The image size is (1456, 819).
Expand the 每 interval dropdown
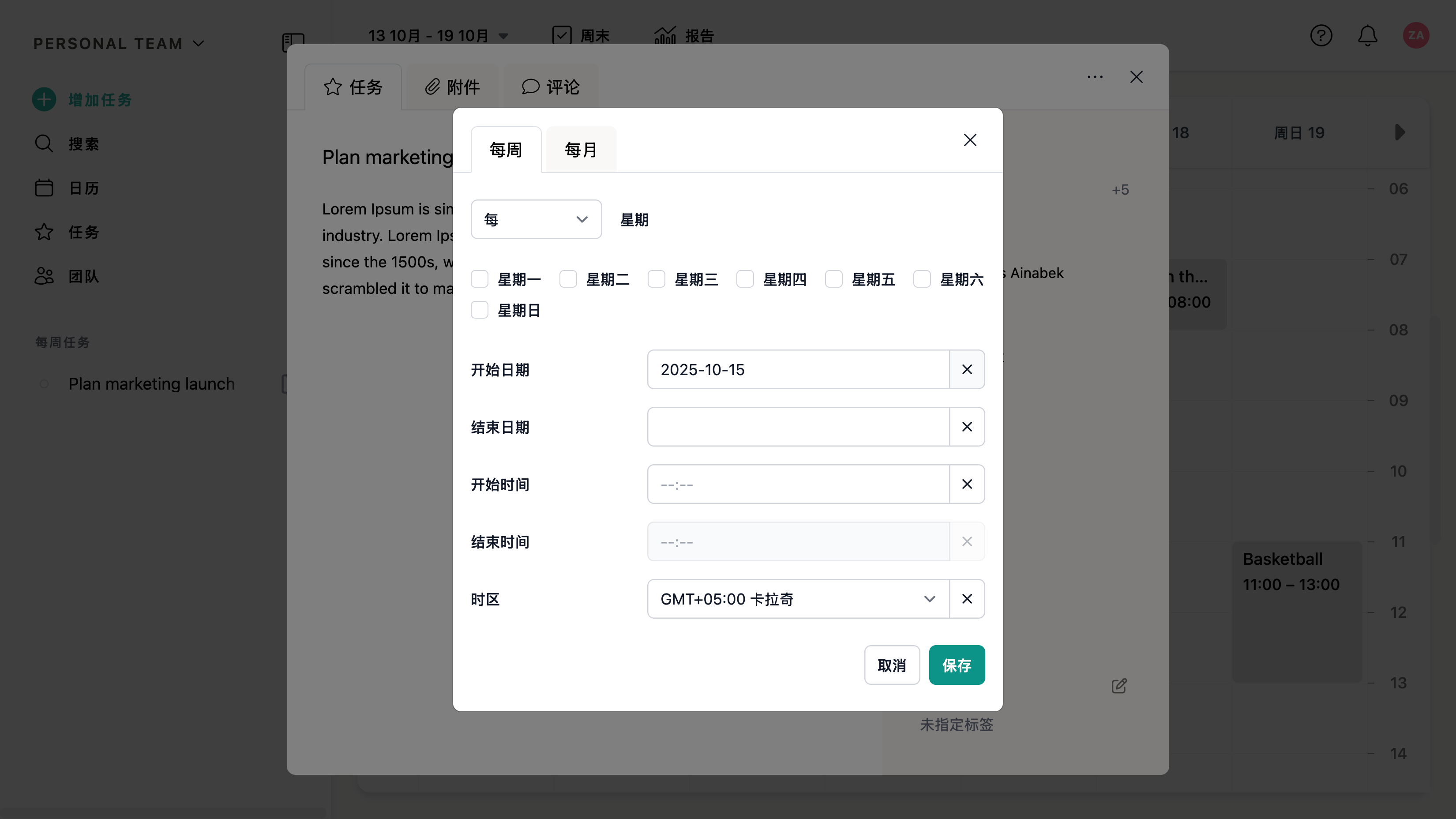coord(536,219)
